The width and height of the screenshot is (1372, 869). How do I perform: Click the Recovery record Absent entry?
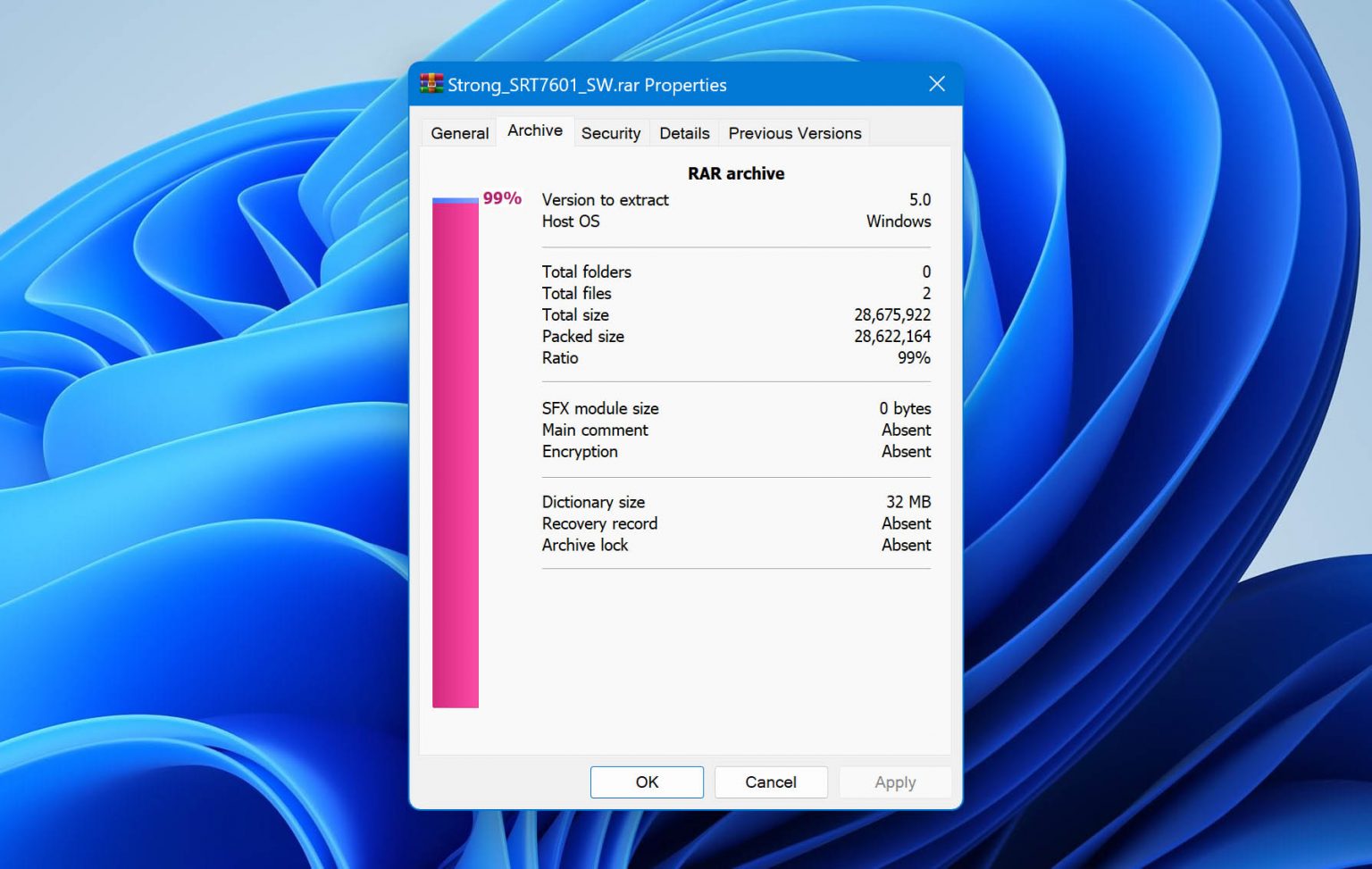click(906, 523)
